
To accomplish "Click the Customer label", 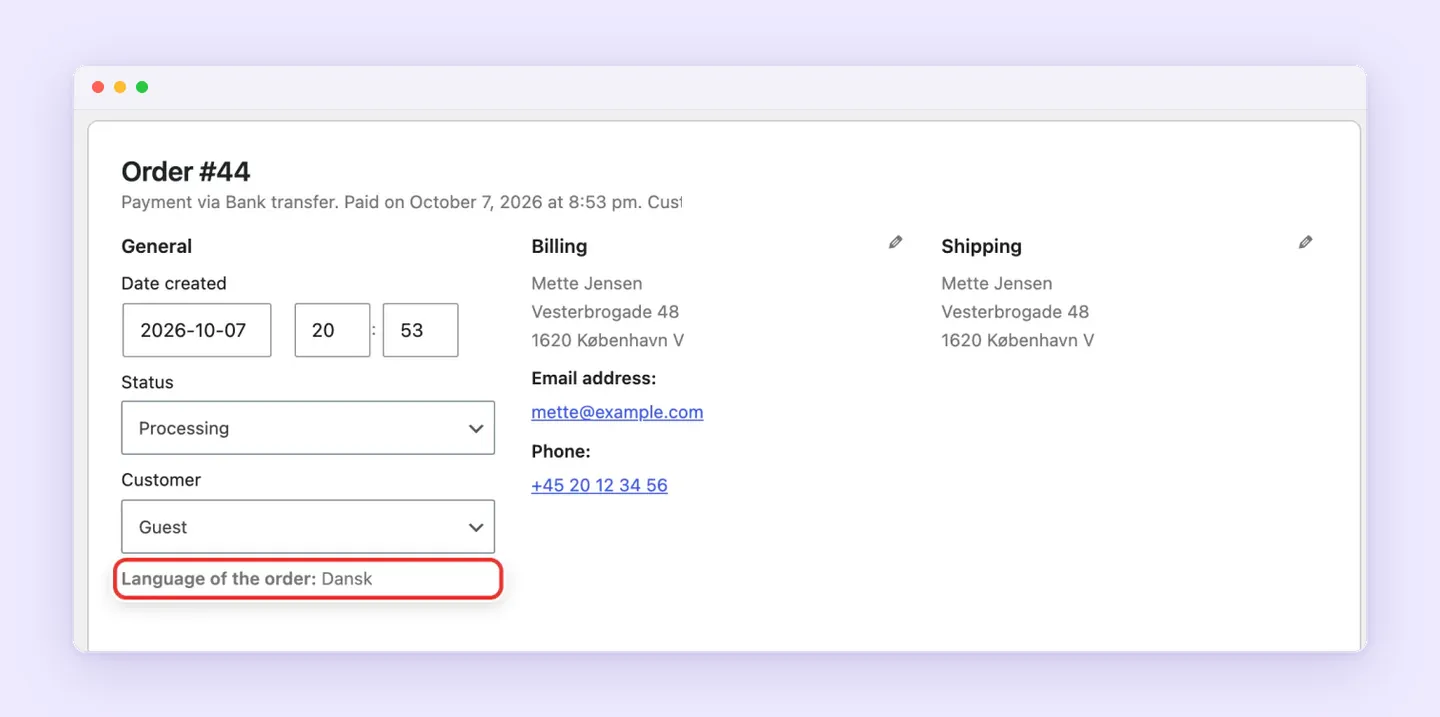I will [x=161, y=480].
